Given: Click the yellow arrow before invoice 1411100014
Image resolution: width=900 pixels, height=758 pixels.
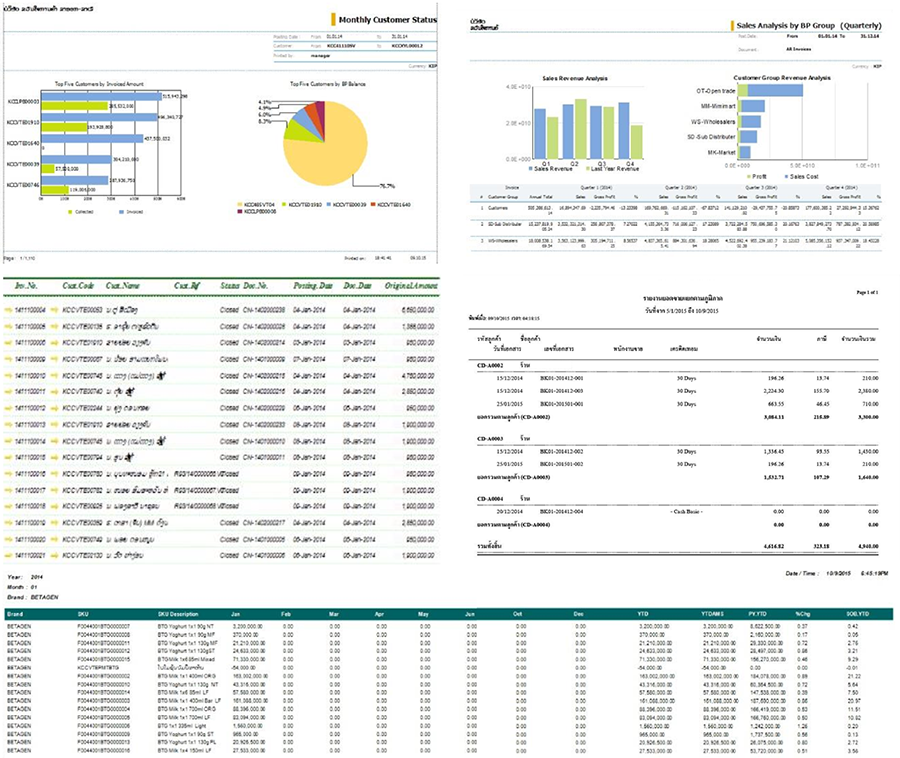Looking at the screenshot, I should [x=8, y=441].
